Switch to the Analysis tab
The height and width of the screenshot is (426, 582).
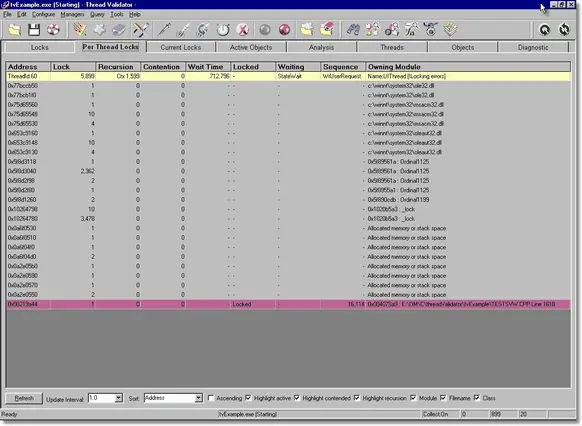click(x=321, y=47)
